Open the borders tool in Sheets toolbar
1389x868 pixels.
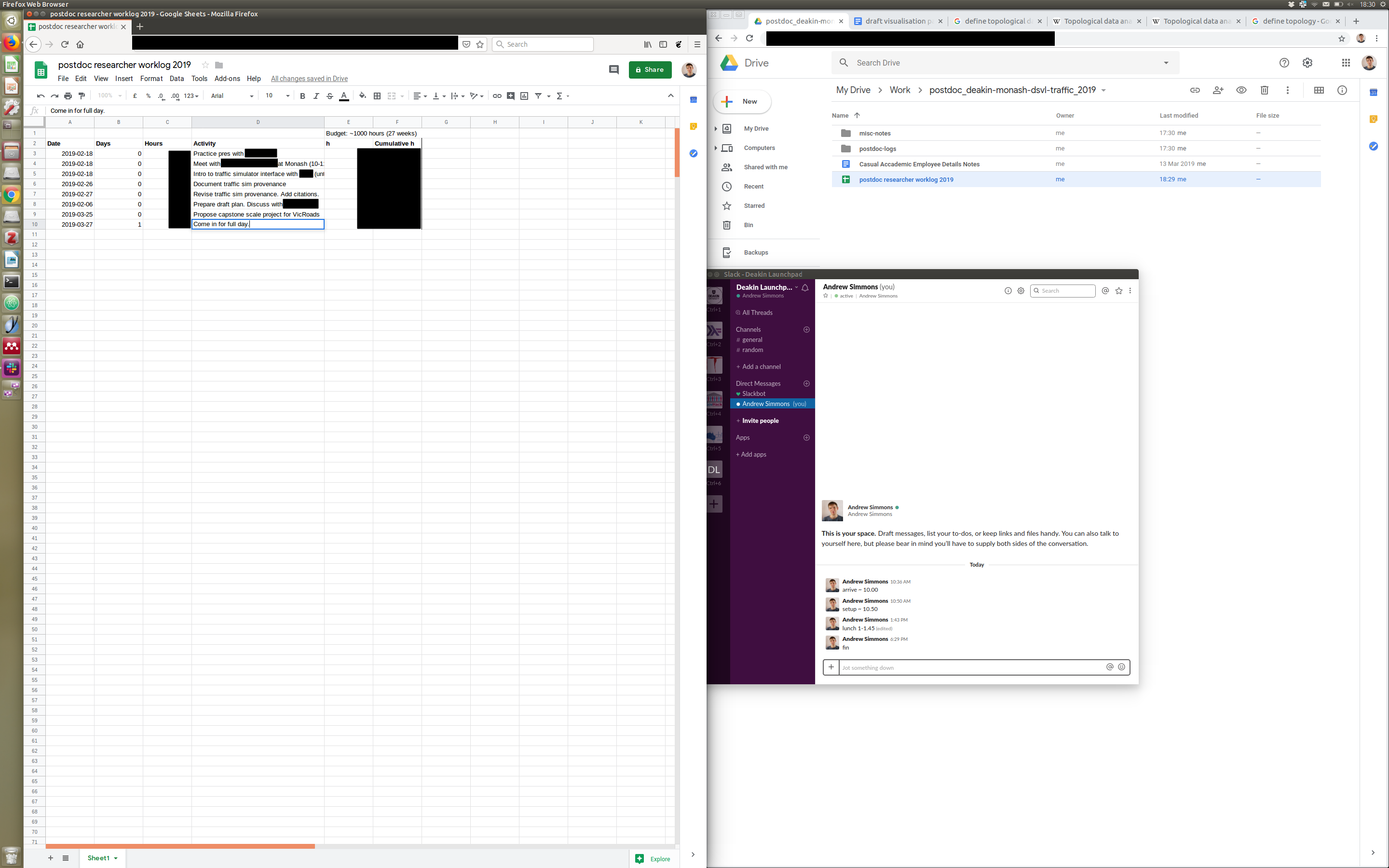[377, 96]
